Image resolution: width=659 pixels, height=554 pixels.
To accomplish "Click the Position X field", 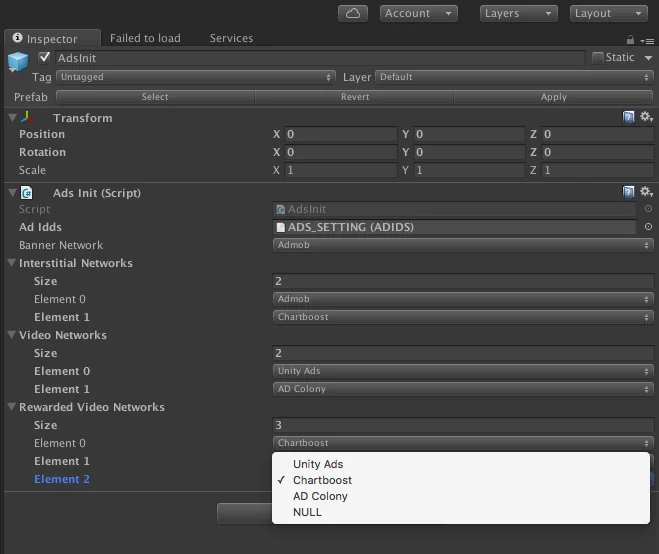I will pos(340,134).
